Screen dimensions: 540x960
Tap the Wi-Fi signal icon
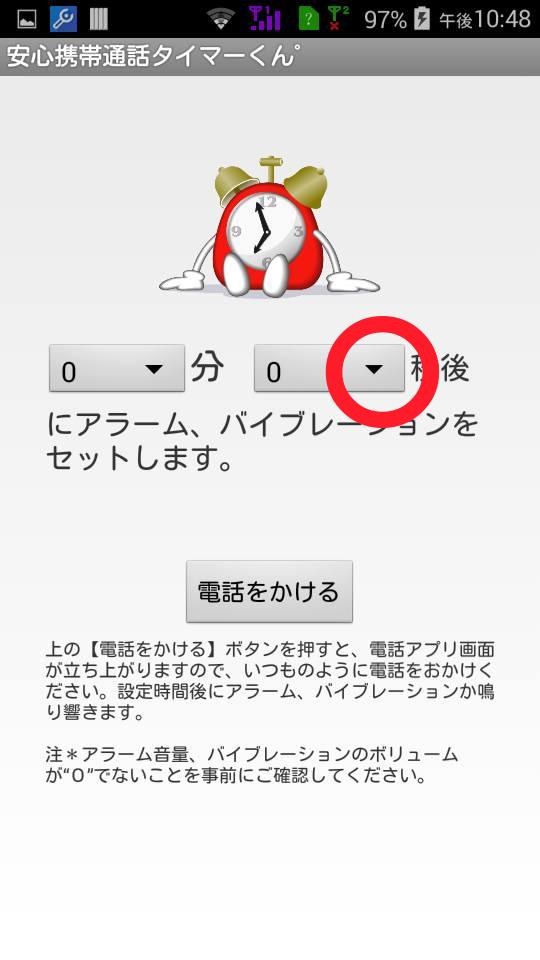221,20
